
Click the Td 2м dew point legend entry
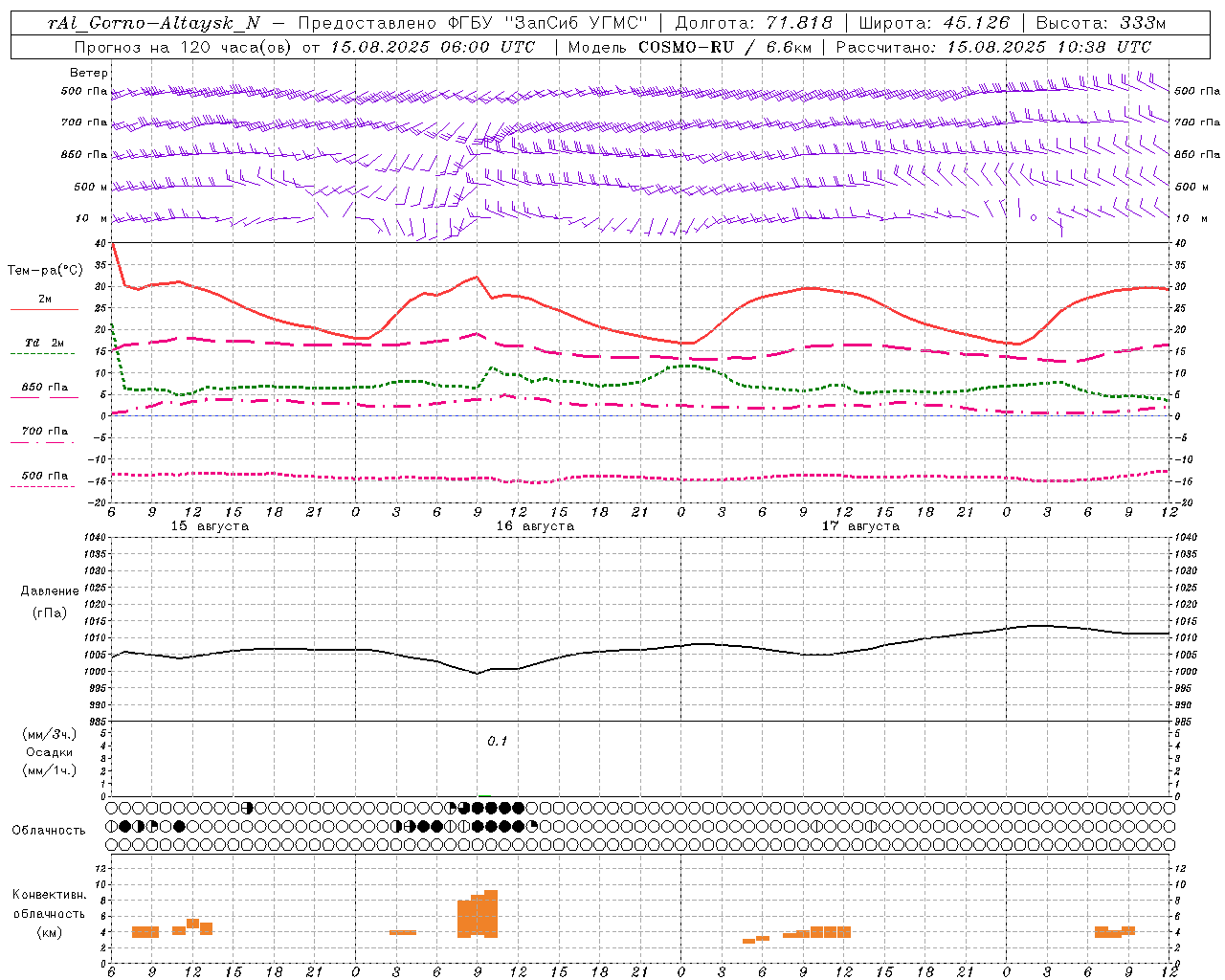(x=45, y=343)
